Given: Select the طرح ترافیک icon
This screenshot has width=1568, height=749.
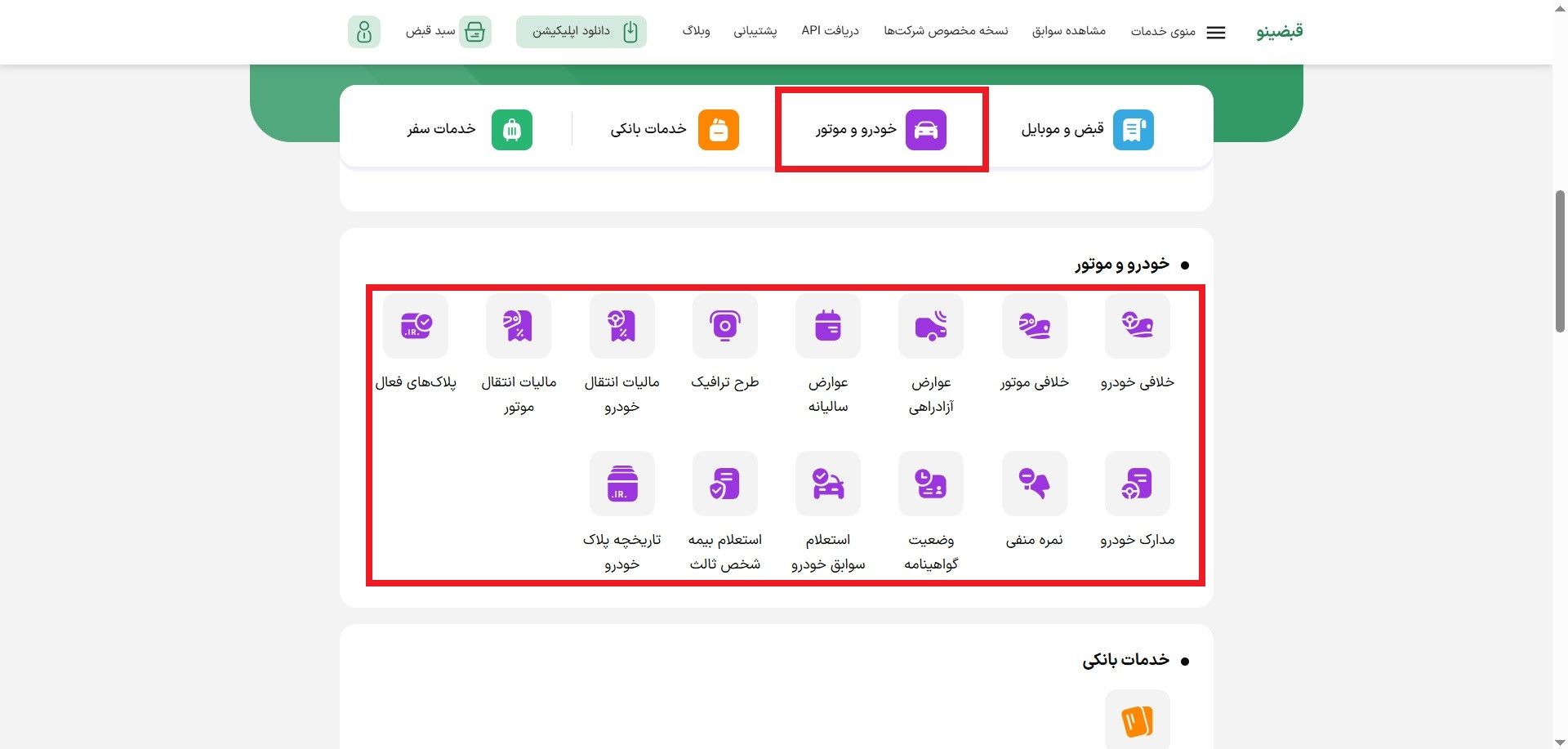Looking at the screenshot, I should [x=724, y=325].
